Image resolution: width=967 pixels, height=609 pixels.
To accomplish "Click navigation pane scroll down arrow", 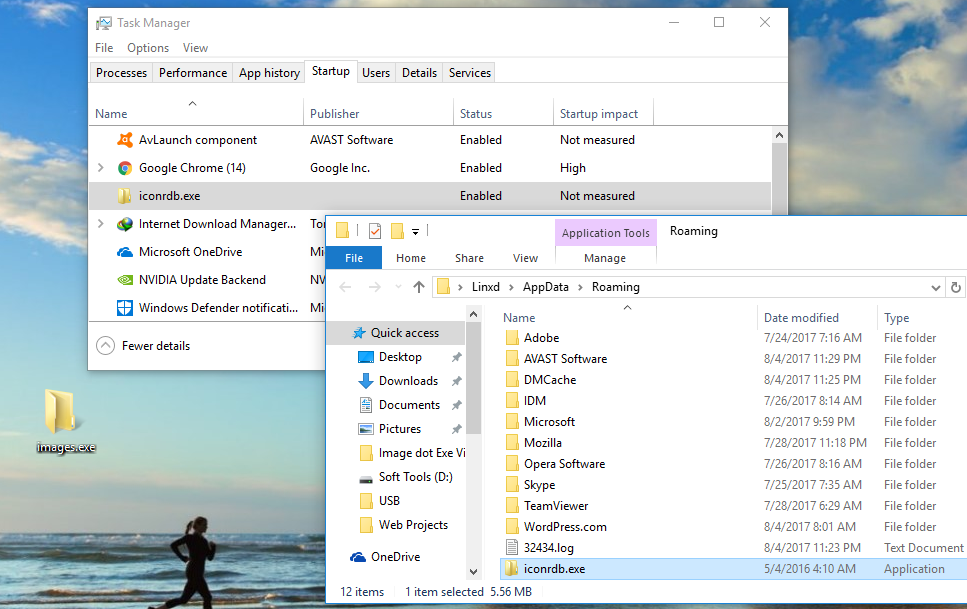I will point(473,572).
